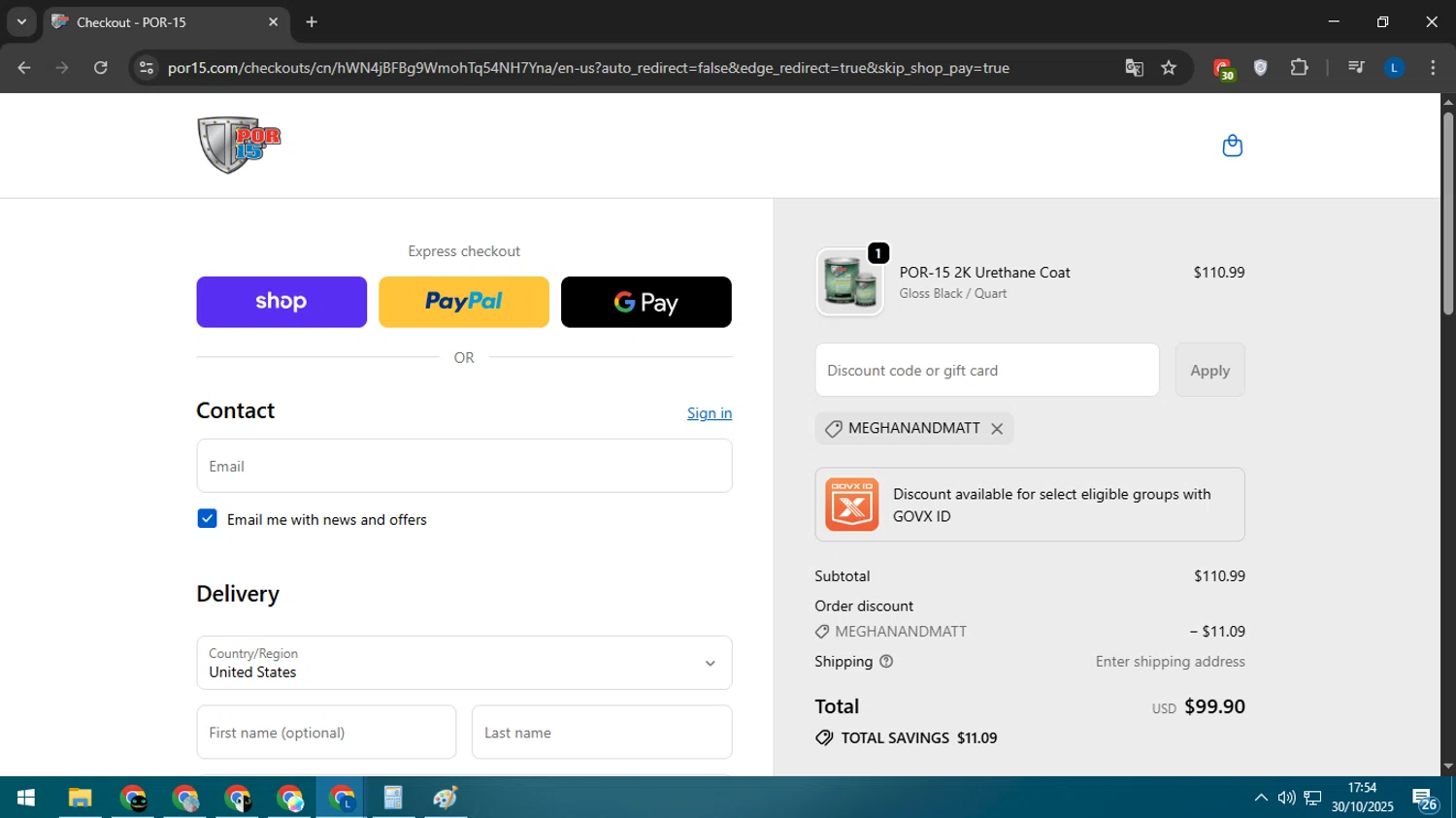Pay with Shop Pay button
This screenshot has height=818, width=1456.
(x=281, y=302)
